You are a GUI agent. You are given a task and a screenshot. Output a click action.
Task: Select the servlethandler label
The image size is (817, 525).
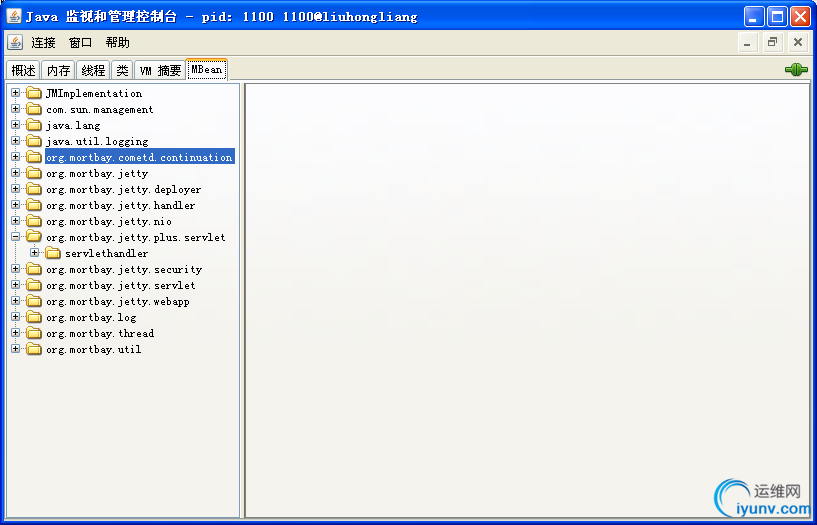[106, 253]
